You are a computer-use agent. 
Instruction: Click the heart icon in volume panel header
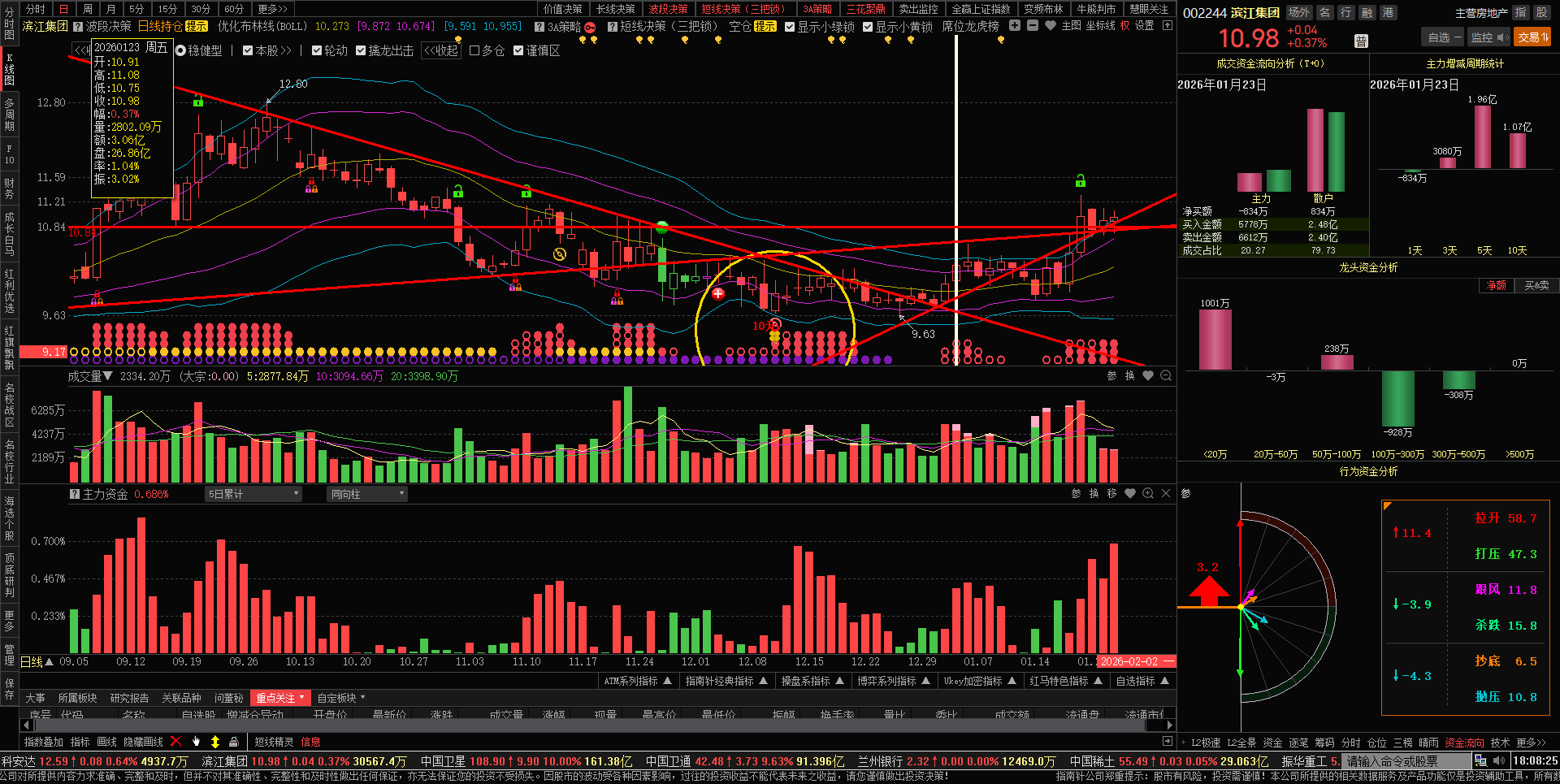point(1148,375)
